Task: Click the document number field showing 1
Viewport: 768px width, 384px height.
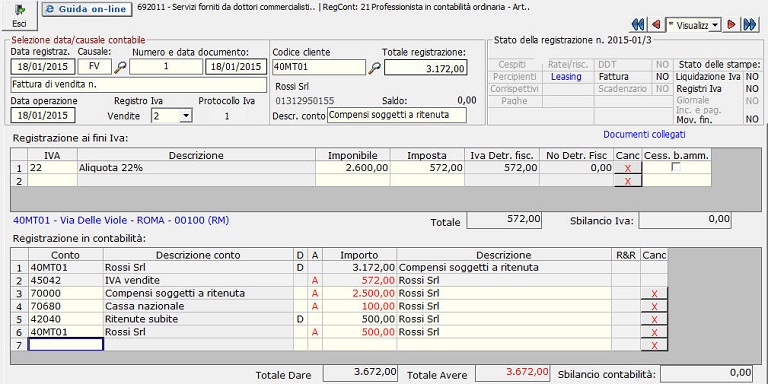Action: point(166,67)
